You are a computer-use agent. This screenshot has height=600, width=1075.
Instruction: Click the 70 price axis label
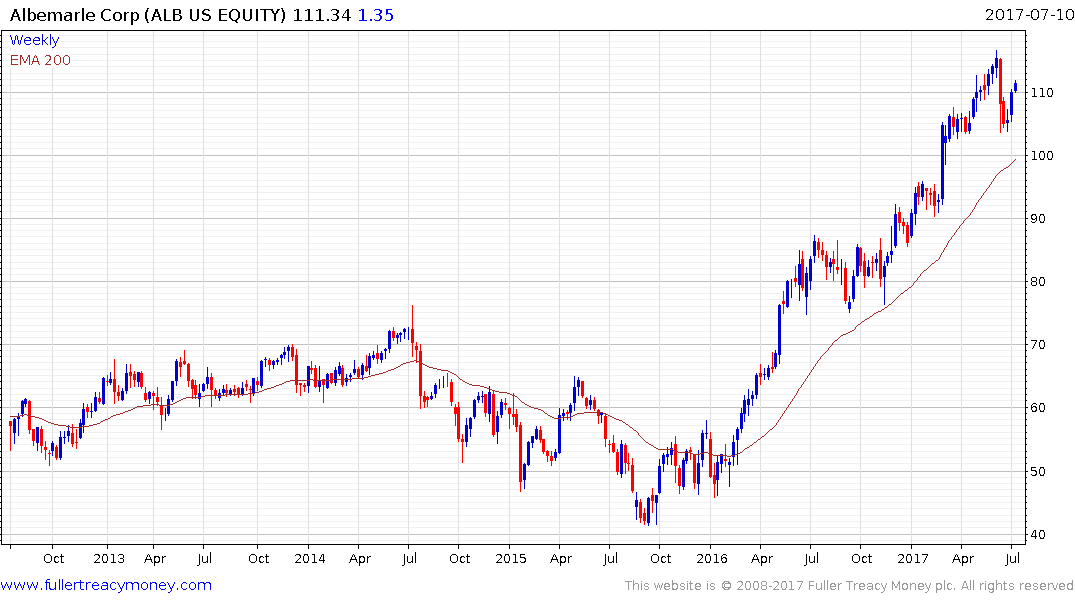tap(1038, 345)
